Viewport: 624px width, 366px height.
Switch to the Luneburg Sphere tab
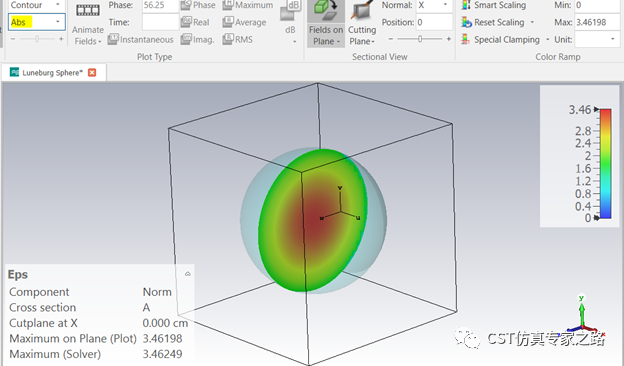pyautogui.click(x=47, y=72)
